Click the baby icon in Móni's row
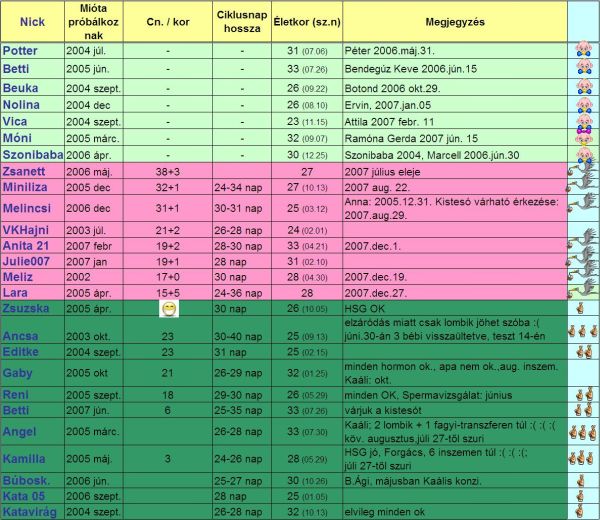 pos(582,136)
